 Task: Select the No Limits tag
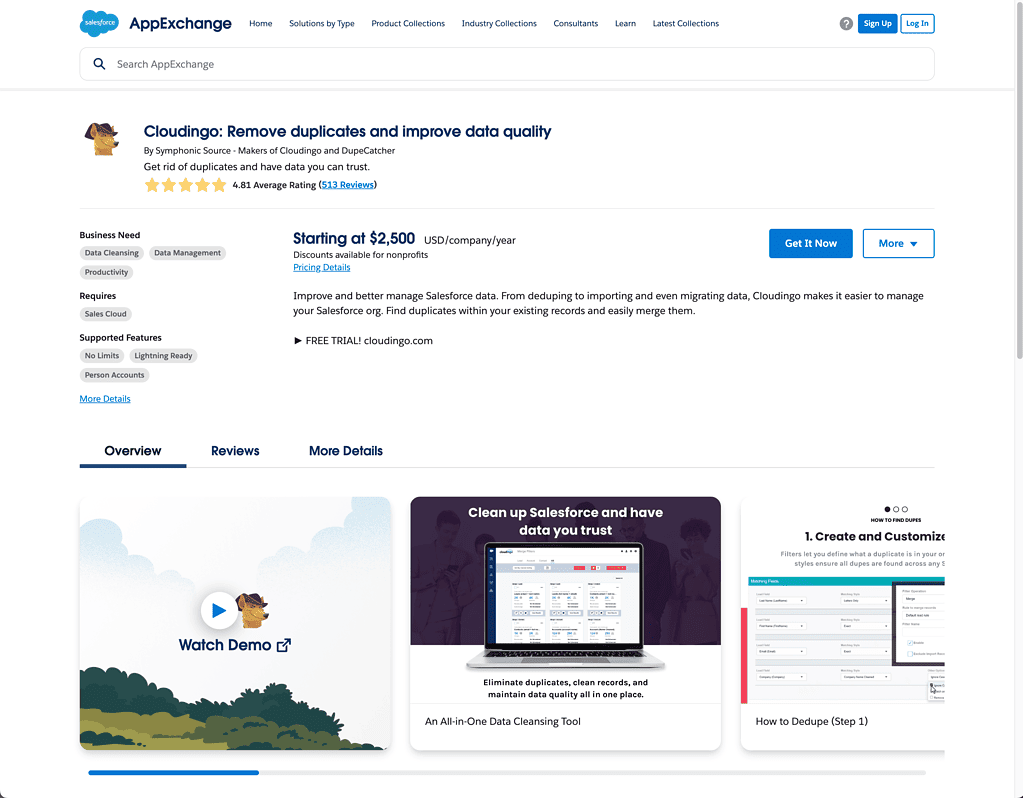[x=102, y=356]
